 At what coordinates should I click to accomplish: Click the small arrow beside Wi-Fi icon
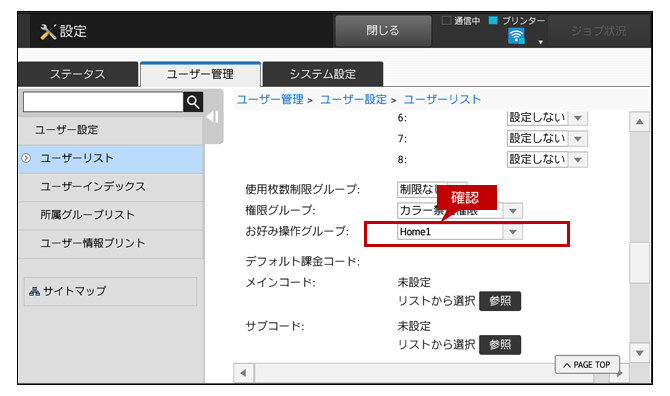pyautogui.click(x=541, y=42)
